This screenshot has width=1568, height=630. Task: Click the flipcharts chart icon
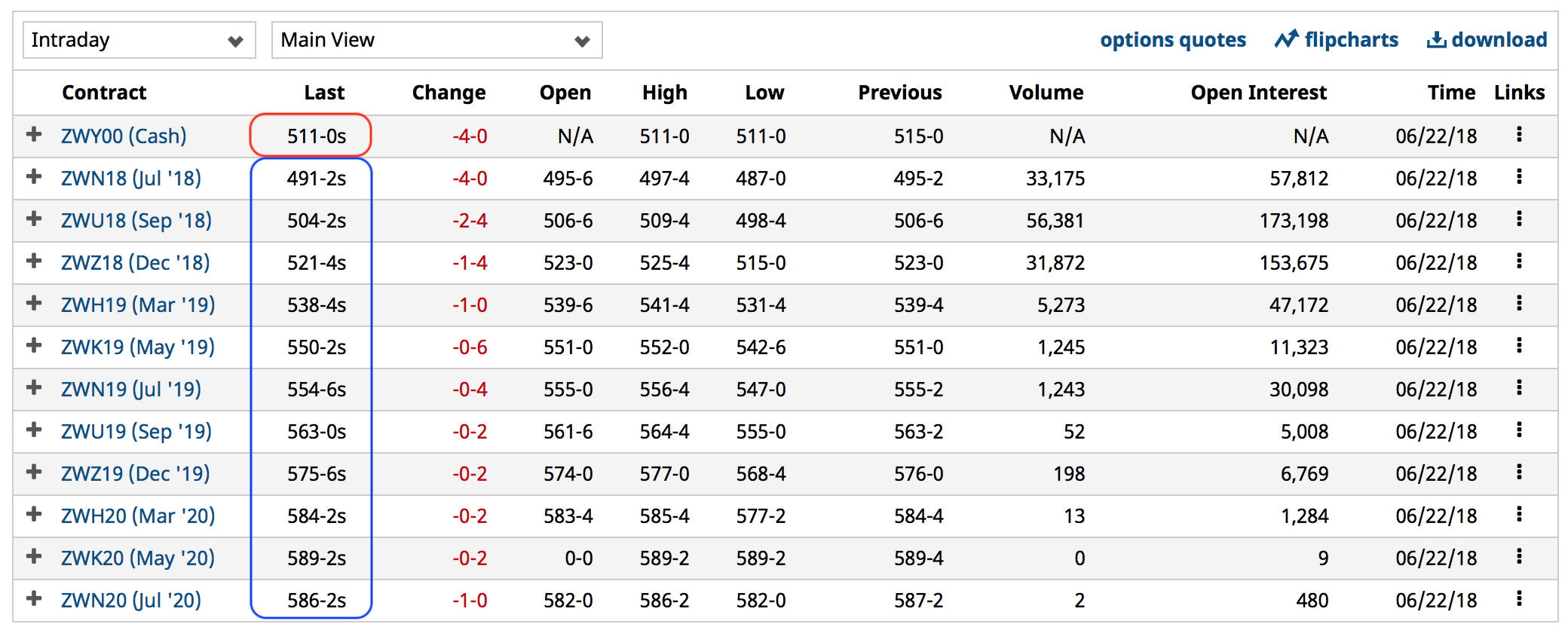tap(1286, 38)
